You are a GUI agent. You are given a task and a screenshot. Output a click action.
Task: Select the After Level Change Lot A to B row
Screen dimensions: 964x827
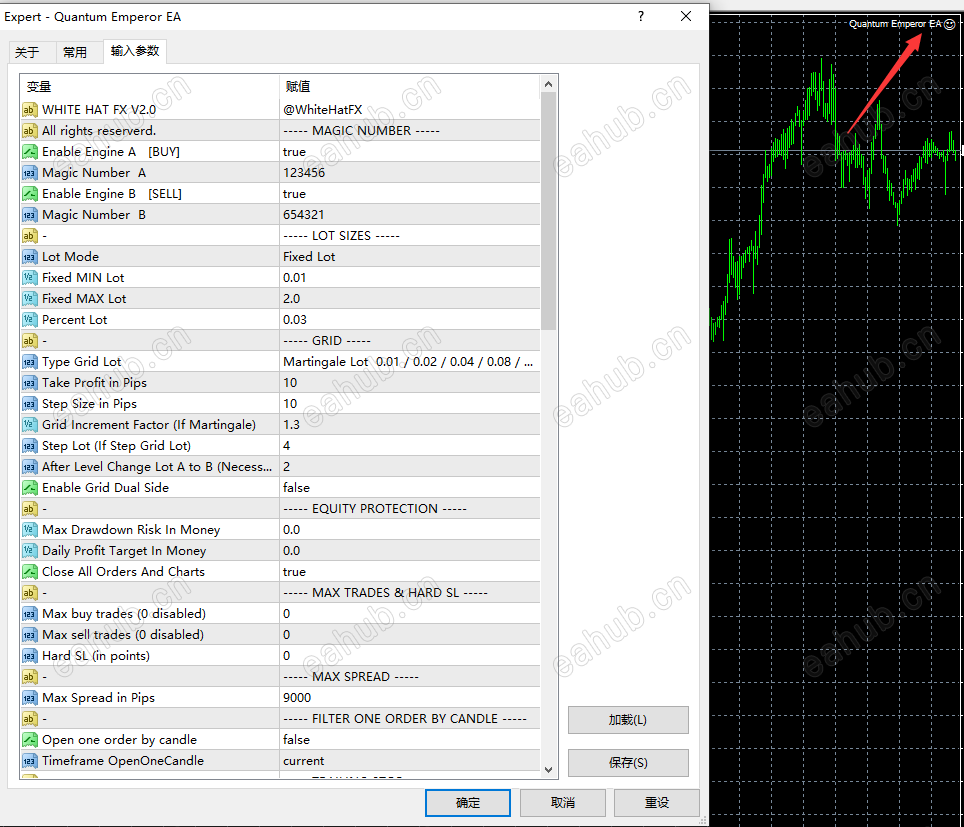(x=280, y=467)
